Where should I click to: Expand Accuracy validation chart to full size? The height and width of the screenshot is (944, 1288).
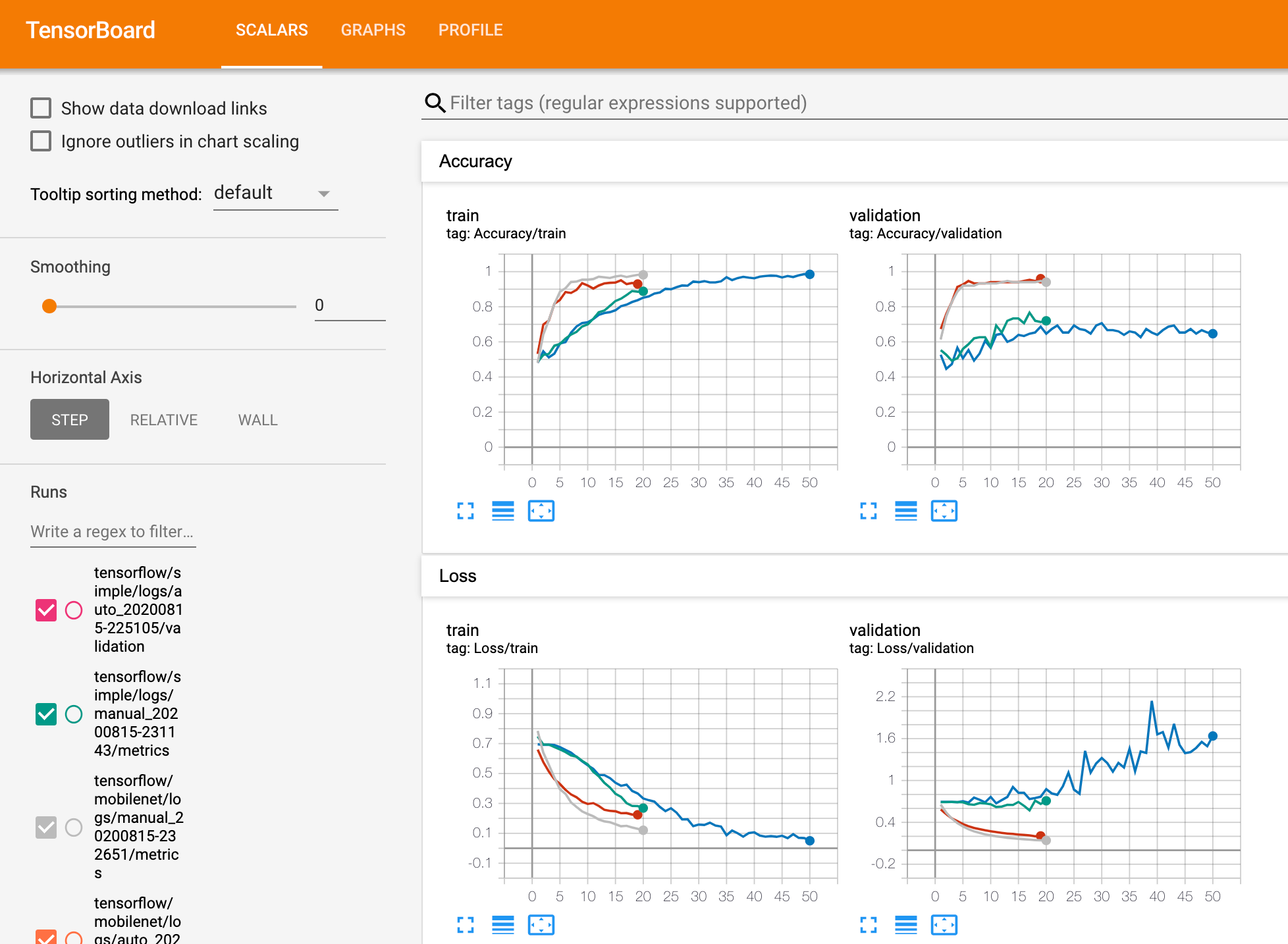coord(869,511)
